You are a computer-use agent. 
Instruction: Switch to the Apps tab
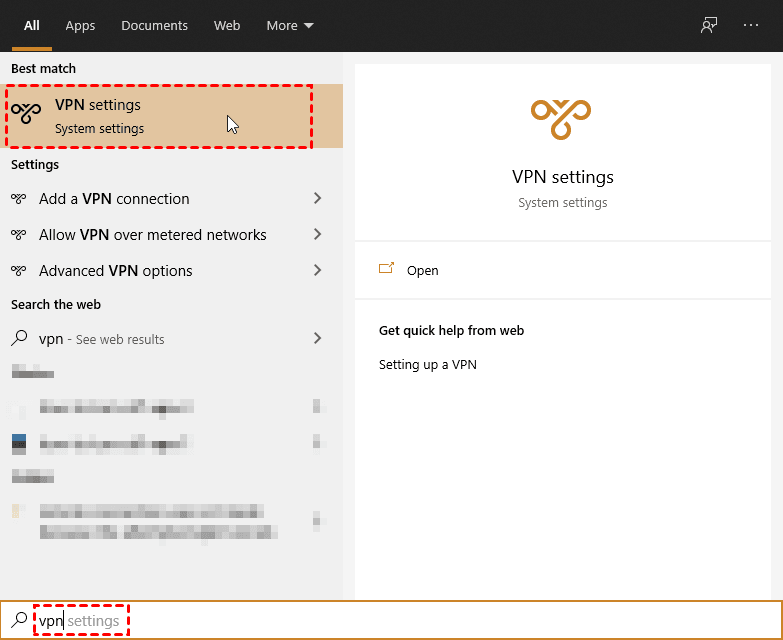point(80,25)
